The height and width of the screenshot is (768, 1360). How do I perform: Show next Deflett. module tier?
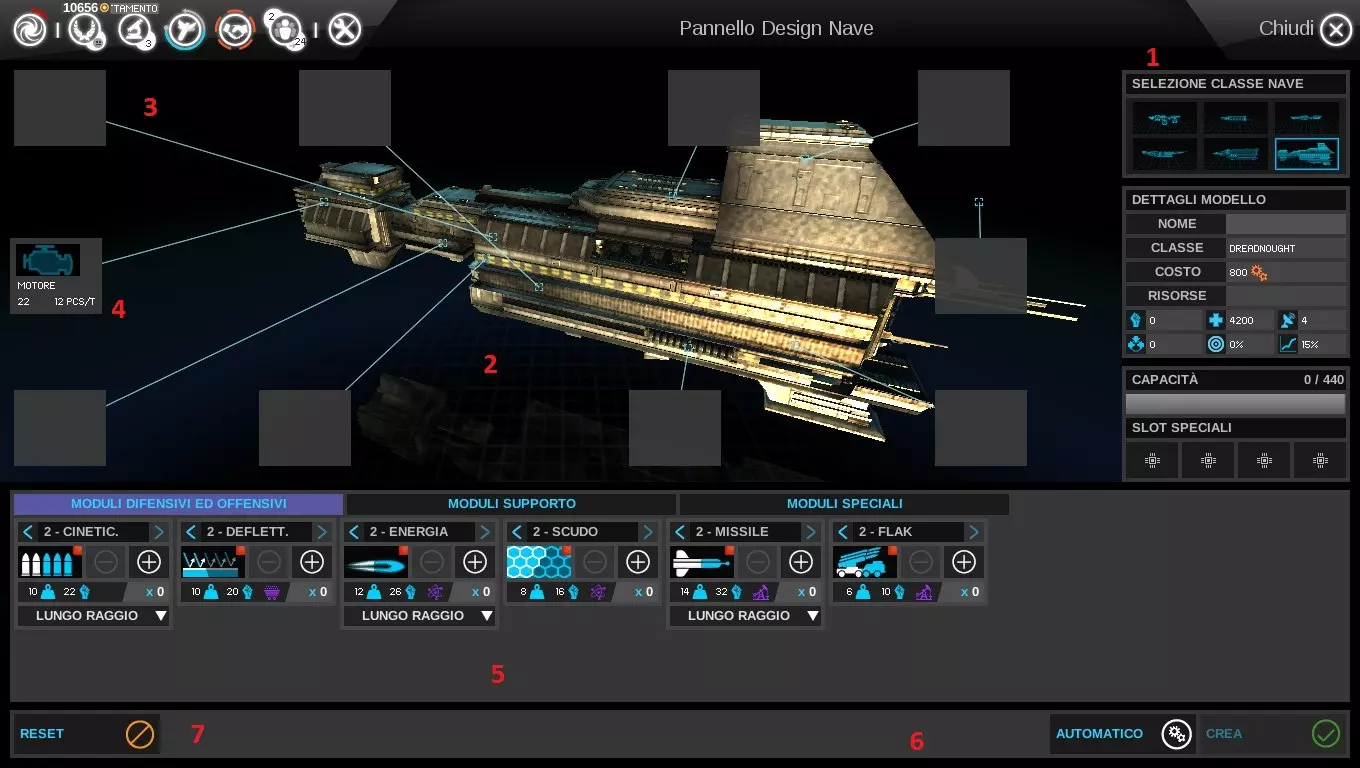tap(321, 532)
